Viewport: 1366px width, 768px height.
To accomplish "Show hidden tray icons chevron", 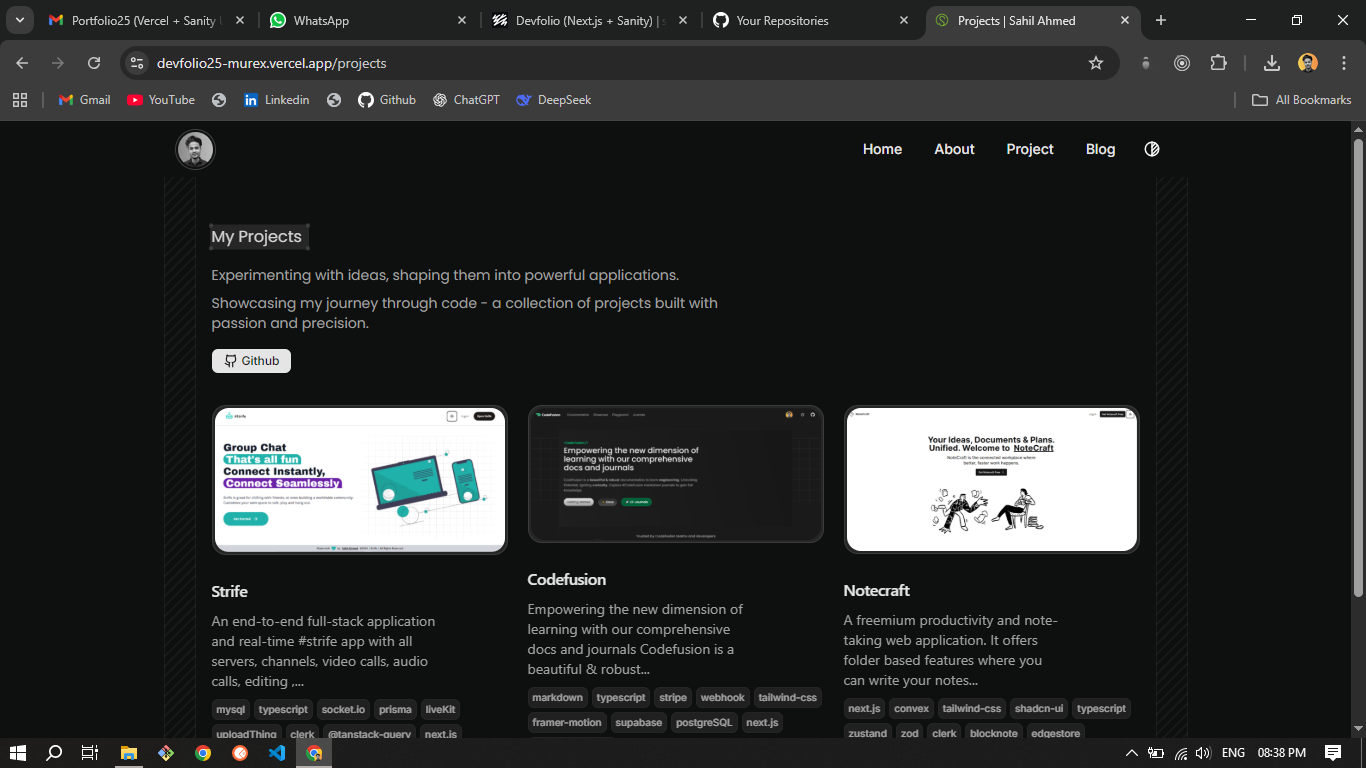I will click(x=1132, y=753).
